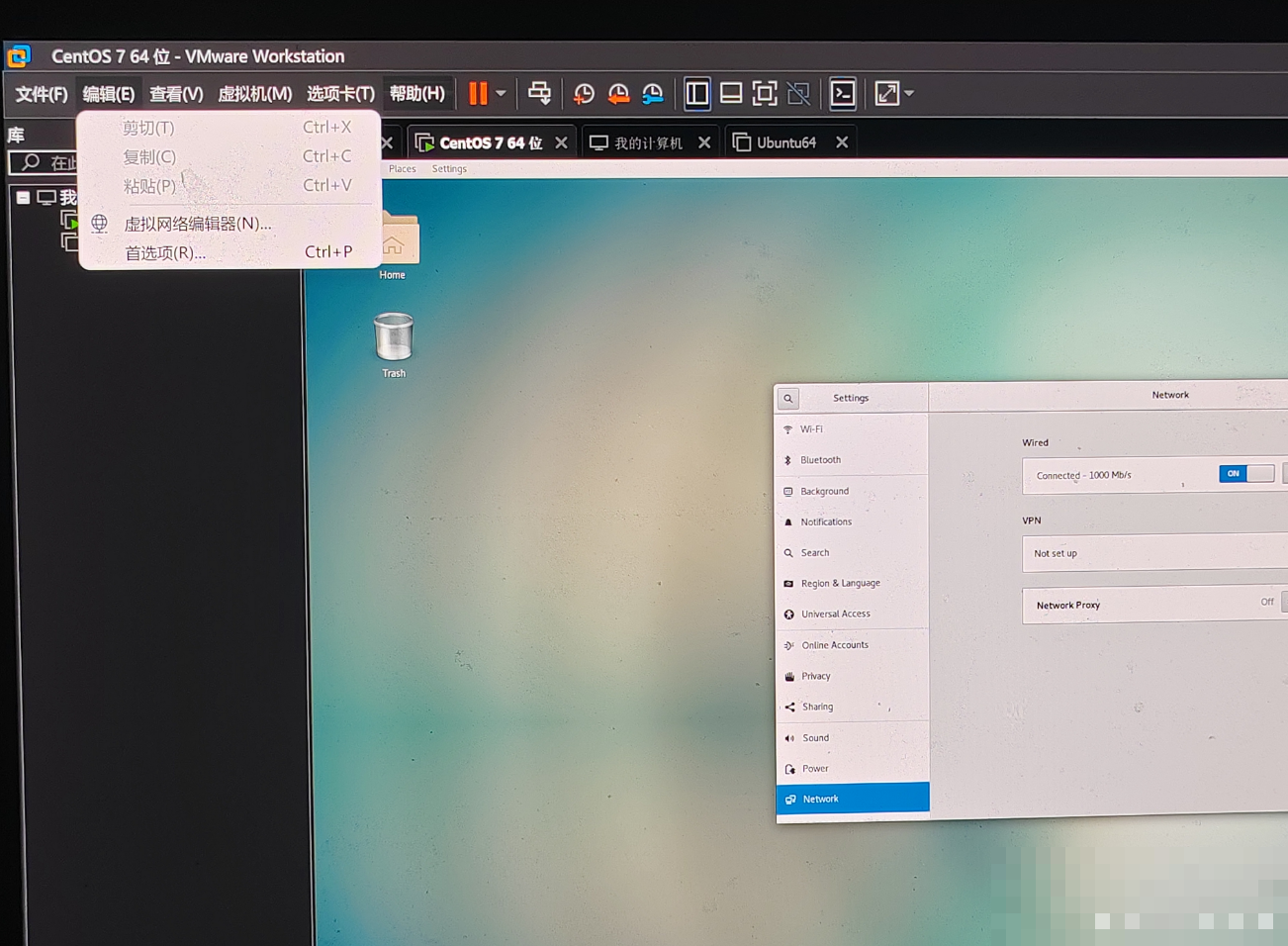Open the console view toolbar icon
Image resolution: width=1288 pixels, height=946 pixels.
point(843,94)
